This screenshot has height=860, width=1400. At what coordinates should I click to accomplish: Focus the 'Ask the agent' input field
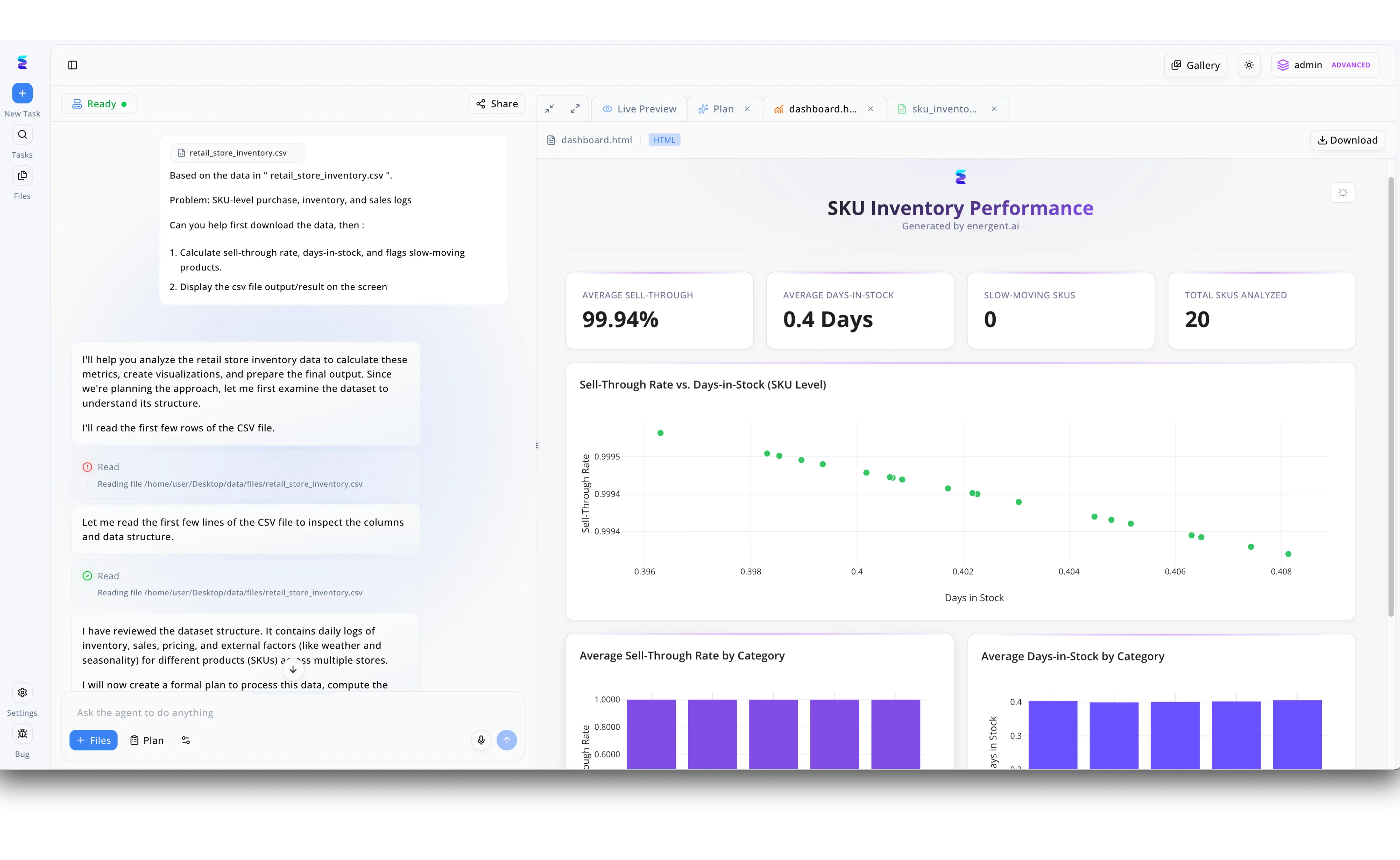tap(285, 711)
